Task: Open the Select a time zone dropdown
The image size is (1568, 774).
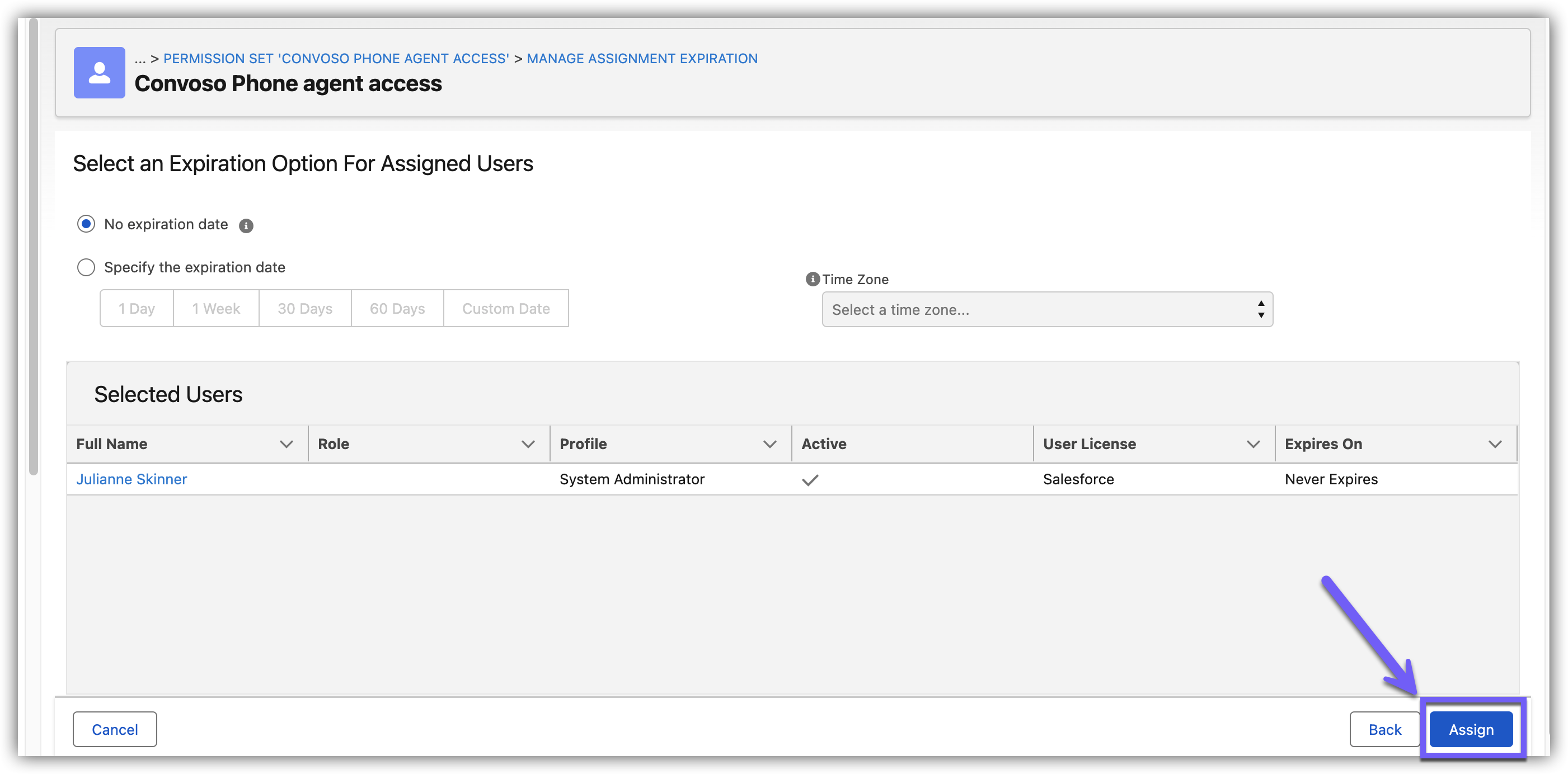Action: pos(1046,310)
